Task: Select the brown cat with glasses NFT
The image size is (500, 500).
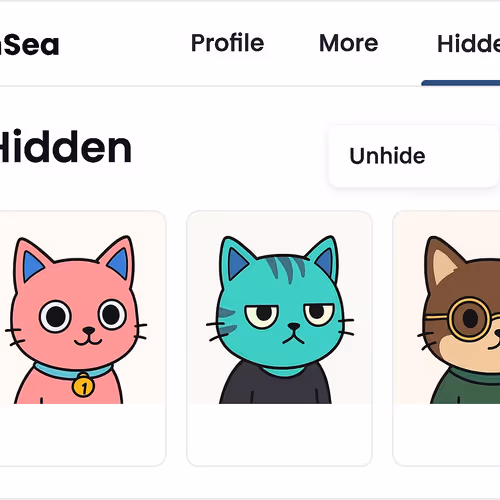Action: 447,307
